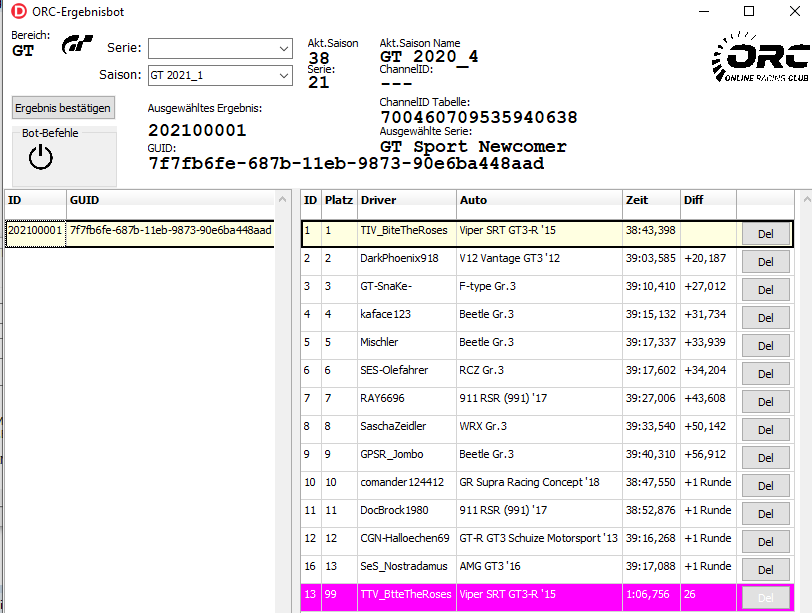Delete the RAY6696 row
Viewport: 812px width, 613px height.
pyautogui.click(x=765, y=402)
